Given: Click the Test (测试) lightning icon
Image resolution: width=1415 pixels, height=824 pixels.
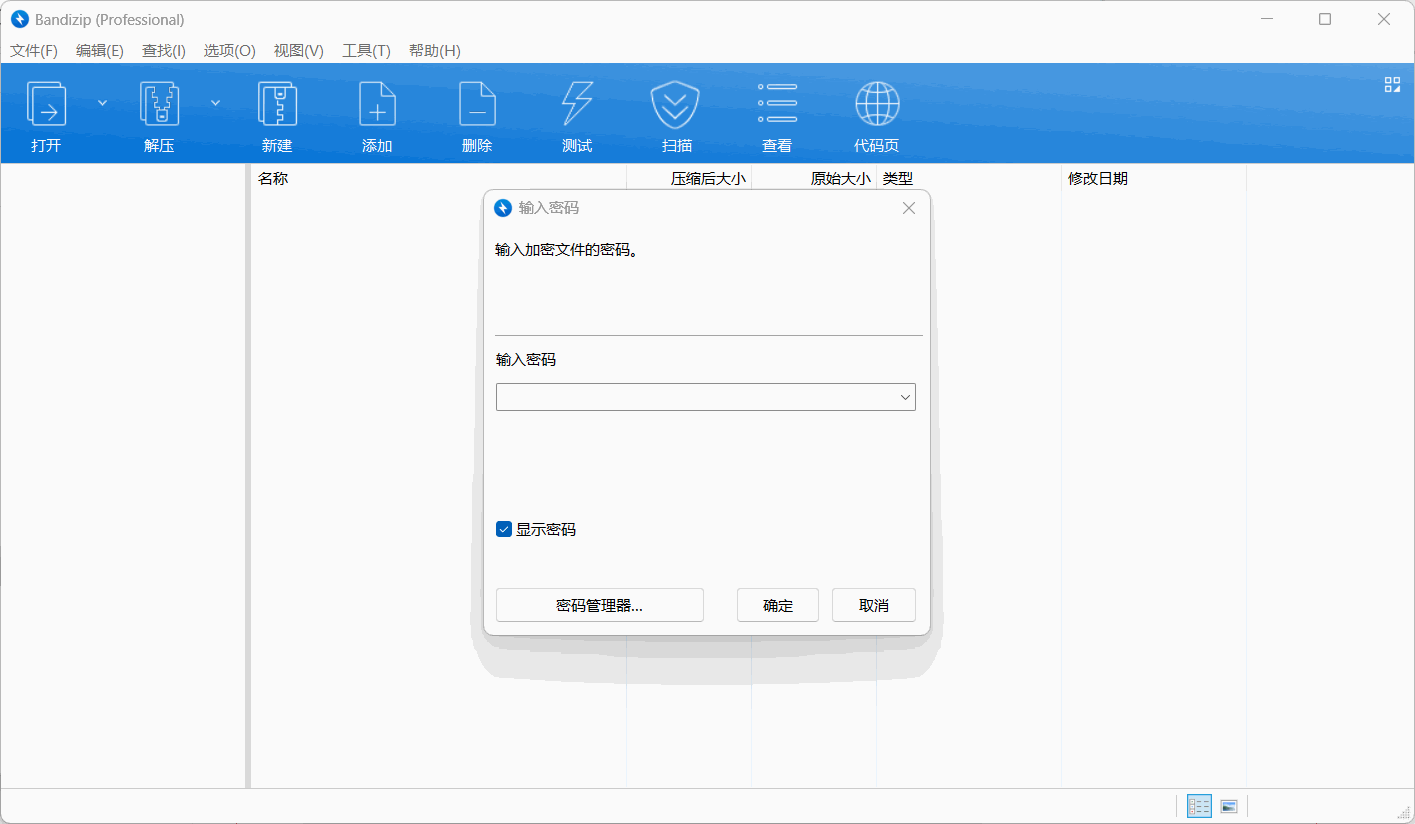Looking at the screenshot, I should [577, 105].
